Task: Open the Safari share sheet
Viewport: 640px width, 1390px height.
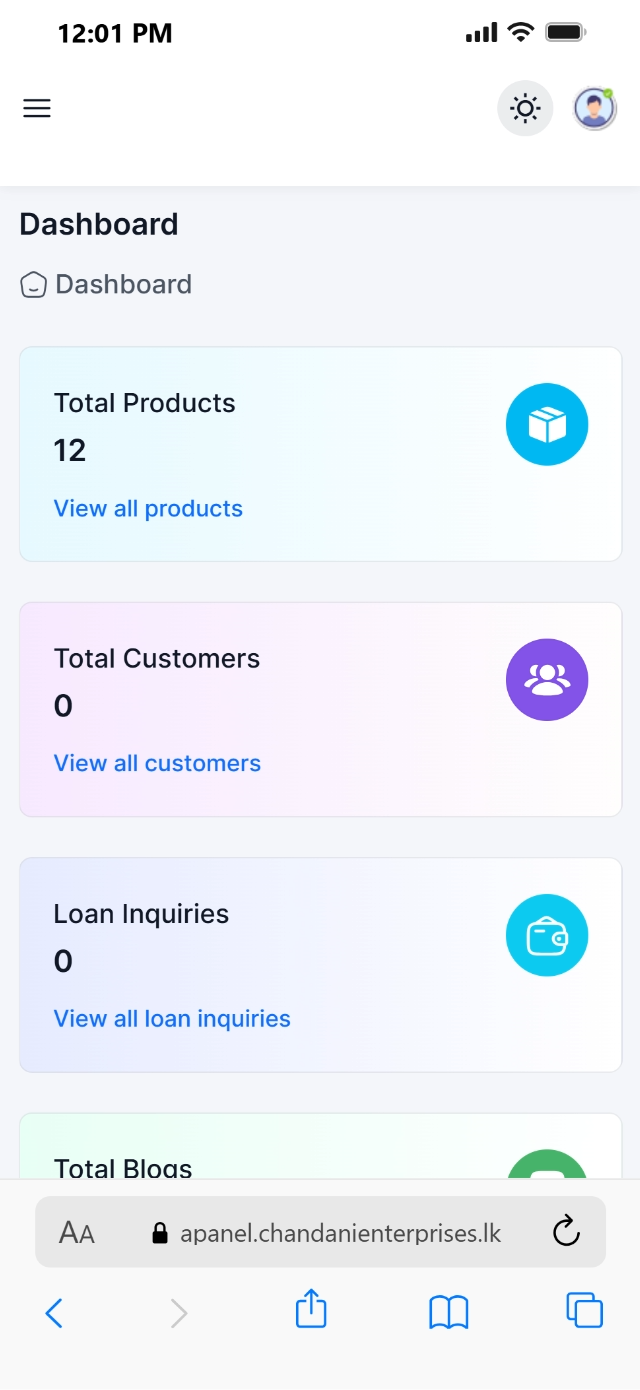Action: (x=311, y=1309)
